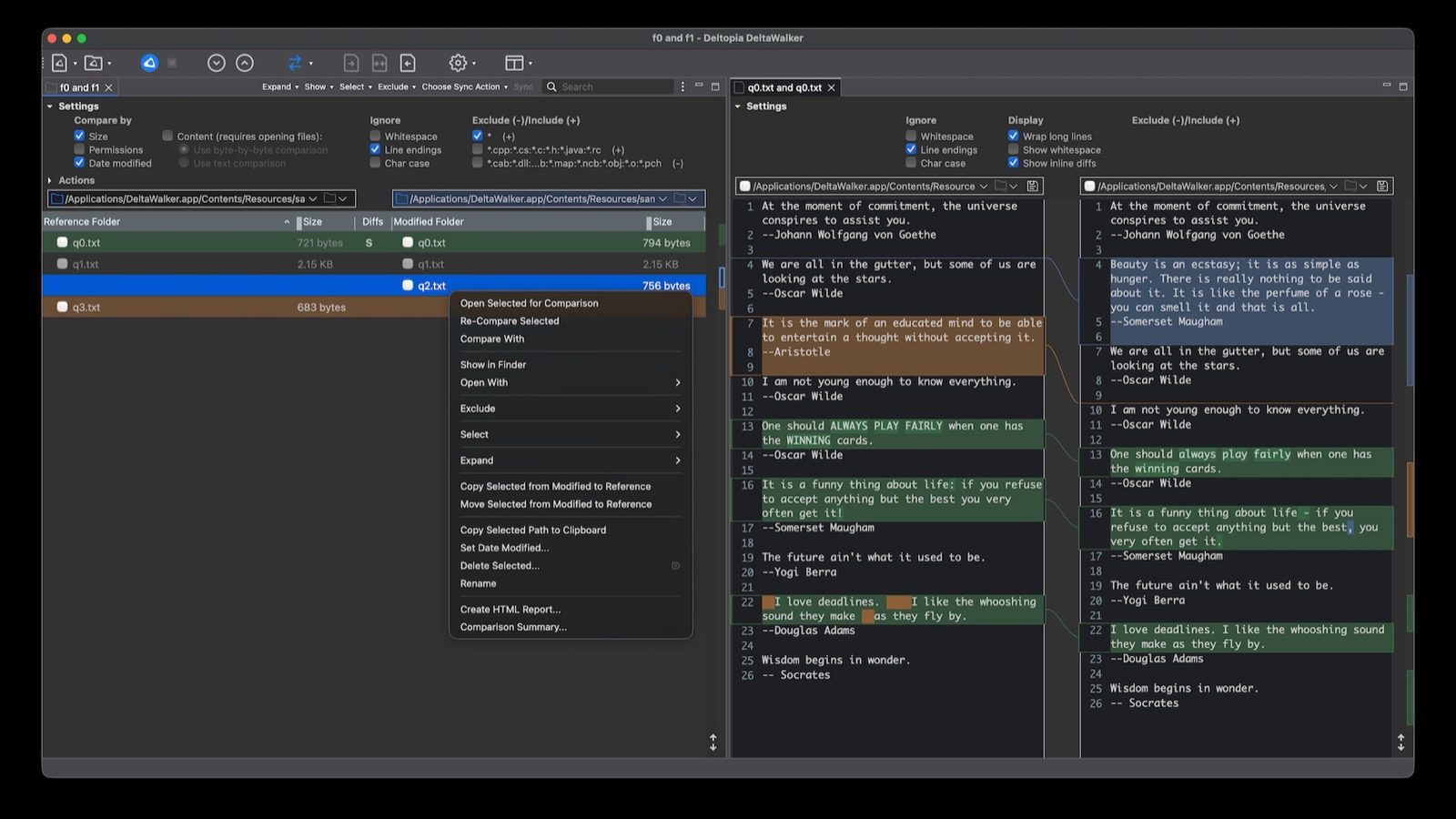Collapse Settings section in folder pane
The width and height of the screenshot is (1456, 819).
(x=50, y=106)
